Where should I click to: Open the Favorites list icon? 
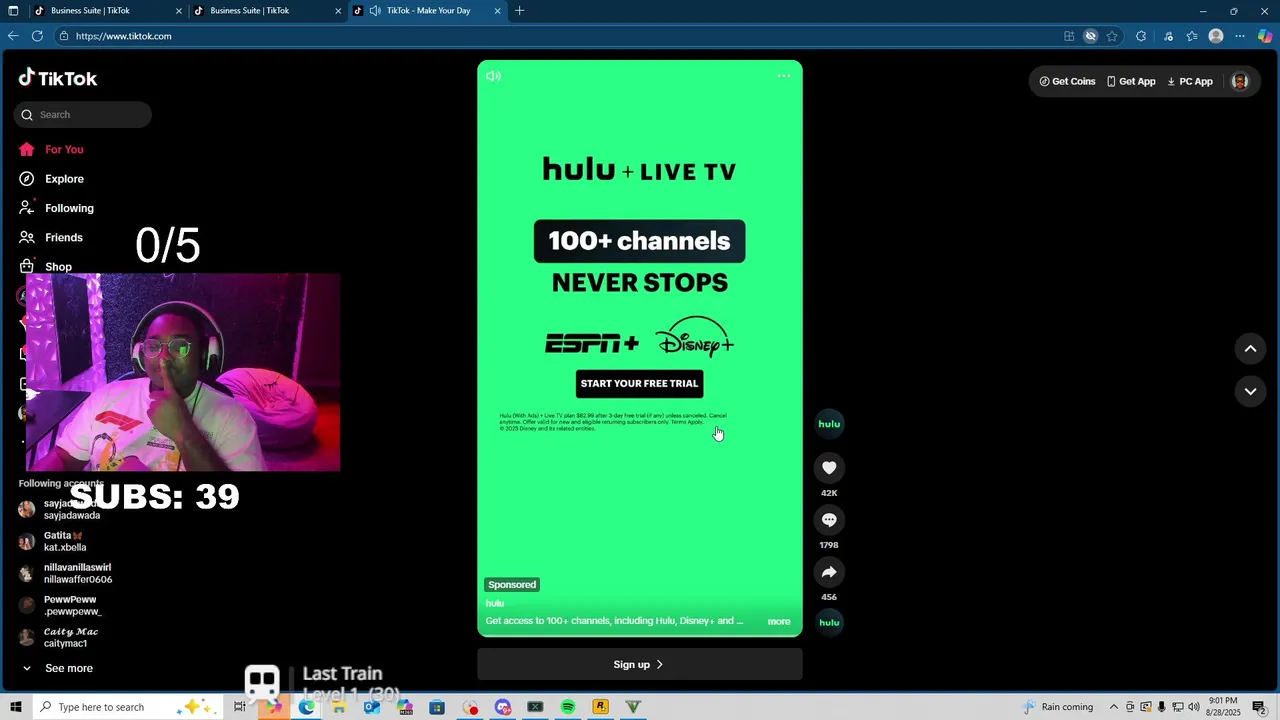pyautogui.click(x=1192, y=36)
